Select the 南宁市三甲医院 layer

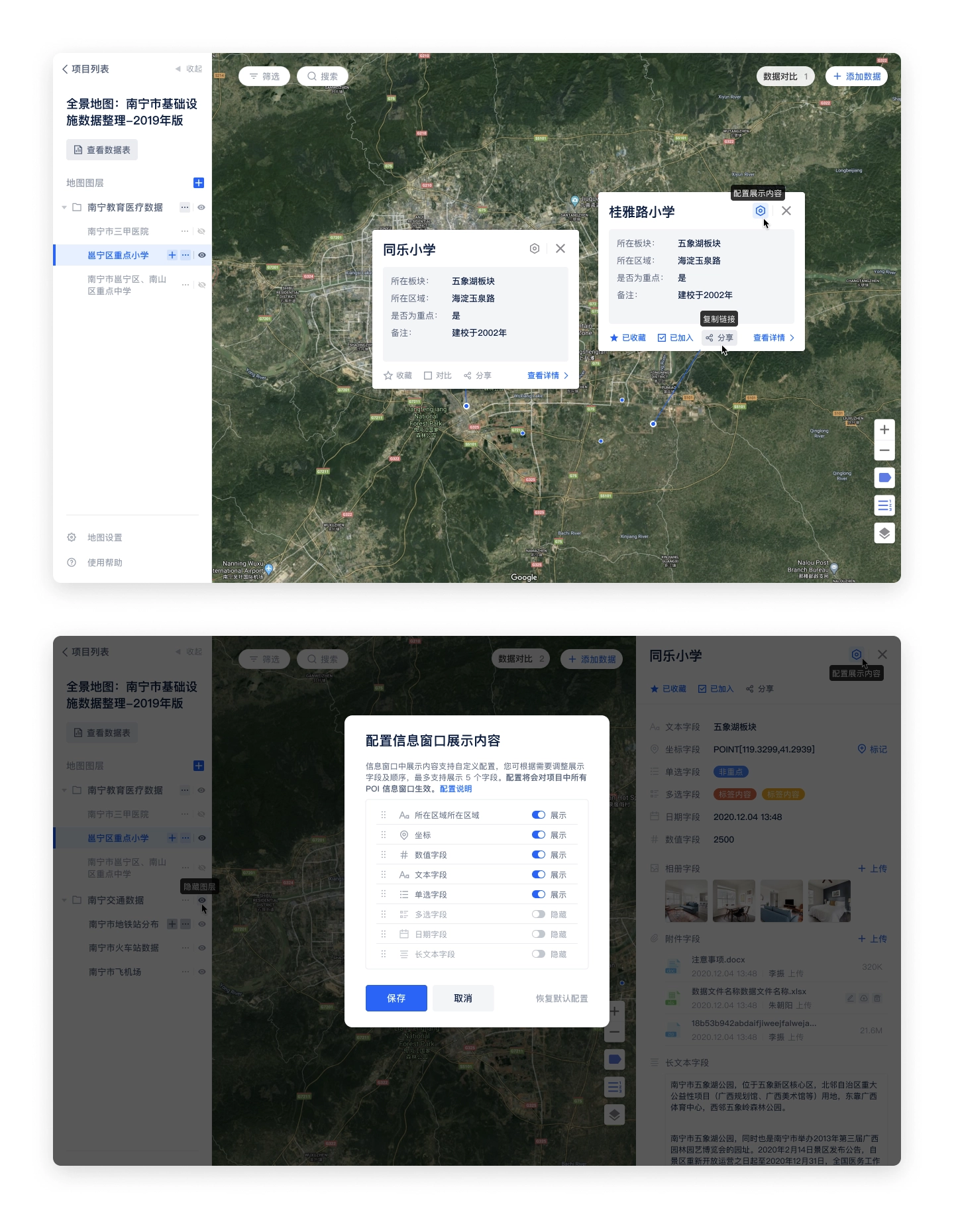(x=118, y=231)
